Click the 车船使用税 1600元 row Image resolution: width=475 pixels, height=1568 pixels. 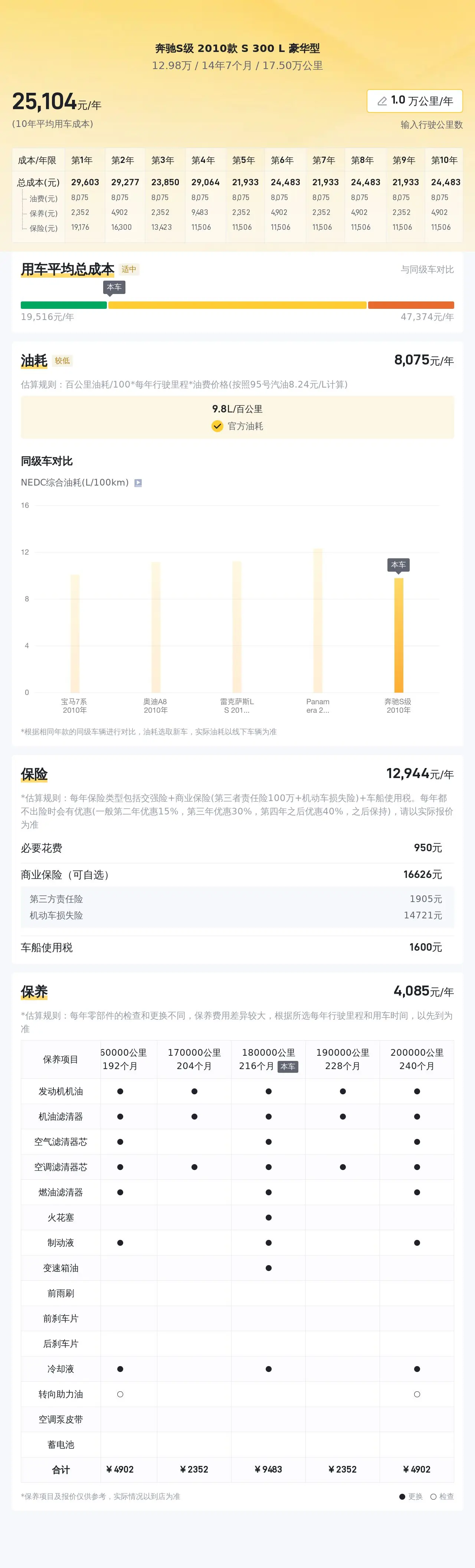tap(237, 947)
